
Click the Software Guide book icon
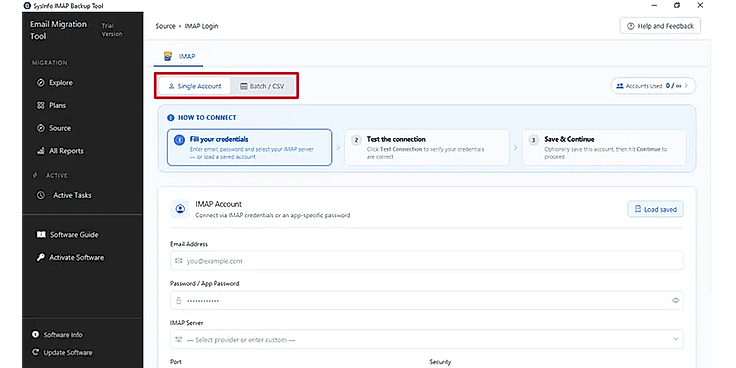(x=41, y=235)
